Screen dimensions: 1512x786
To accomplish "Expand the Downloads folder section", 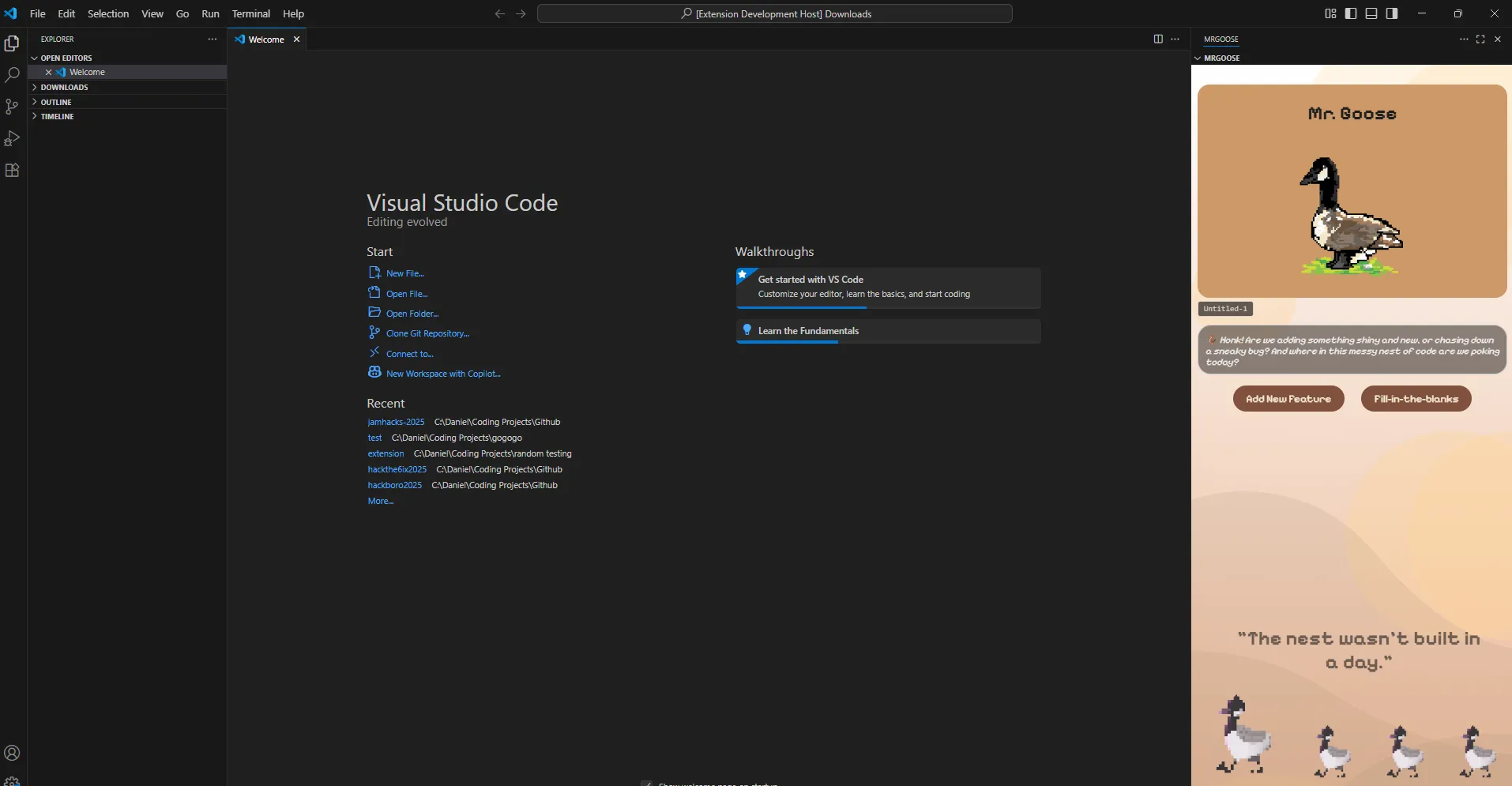I will [x=64, y=87].
